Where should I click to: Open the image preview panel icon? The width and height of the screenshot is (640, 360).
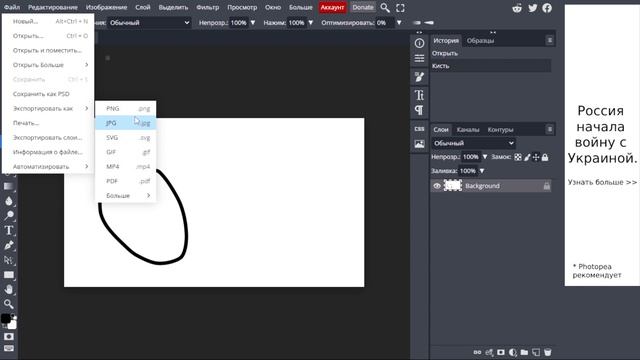(419, 144)
